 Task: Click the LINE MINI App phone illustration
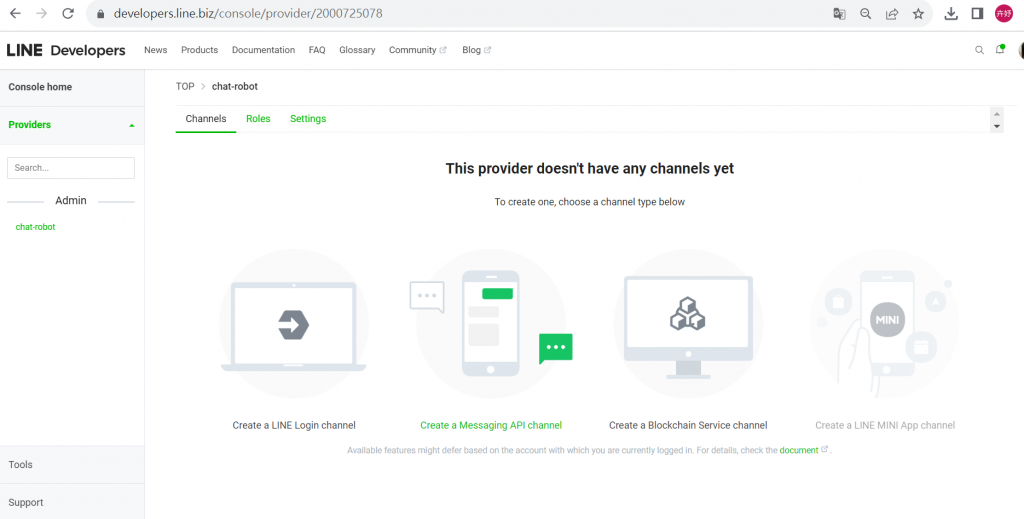(x=884, y=324)
